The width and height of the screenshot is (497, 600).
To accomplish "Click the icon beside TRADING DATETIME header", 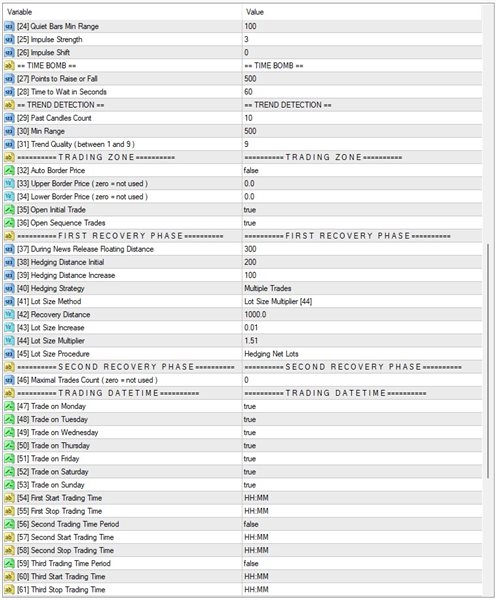I will click(9, 393).
